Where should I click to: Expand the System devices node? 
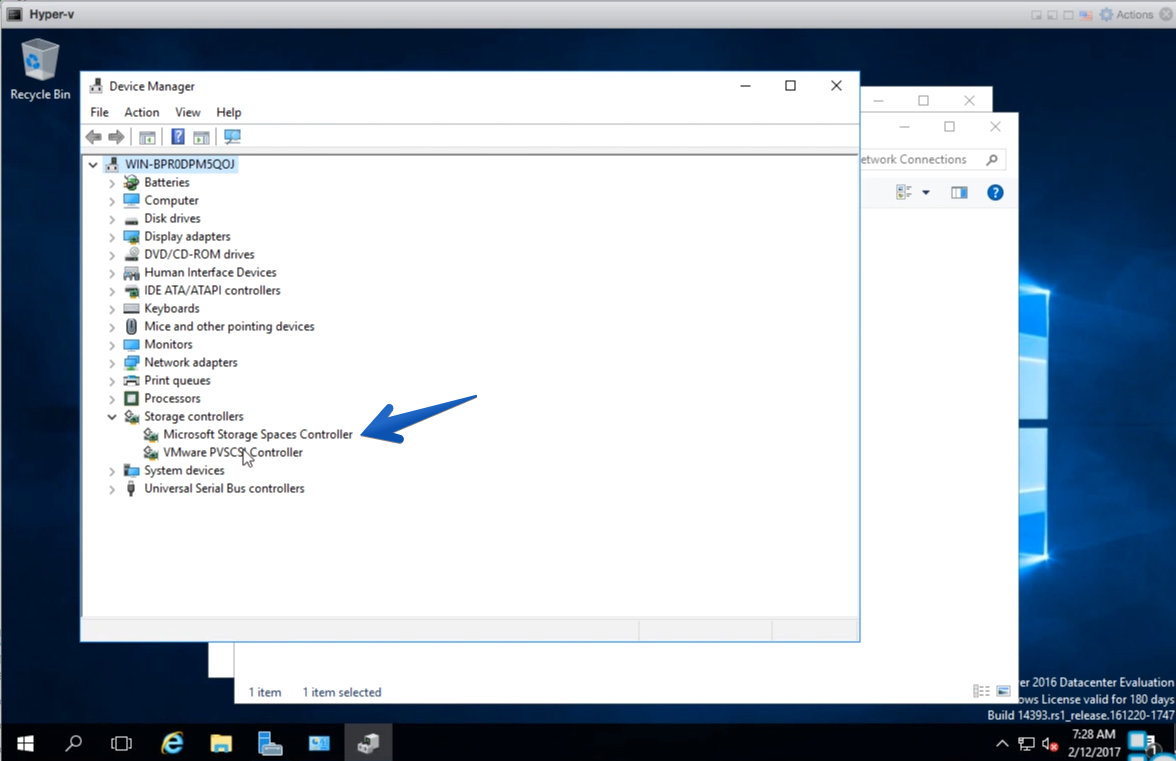[x=112, y=471]
